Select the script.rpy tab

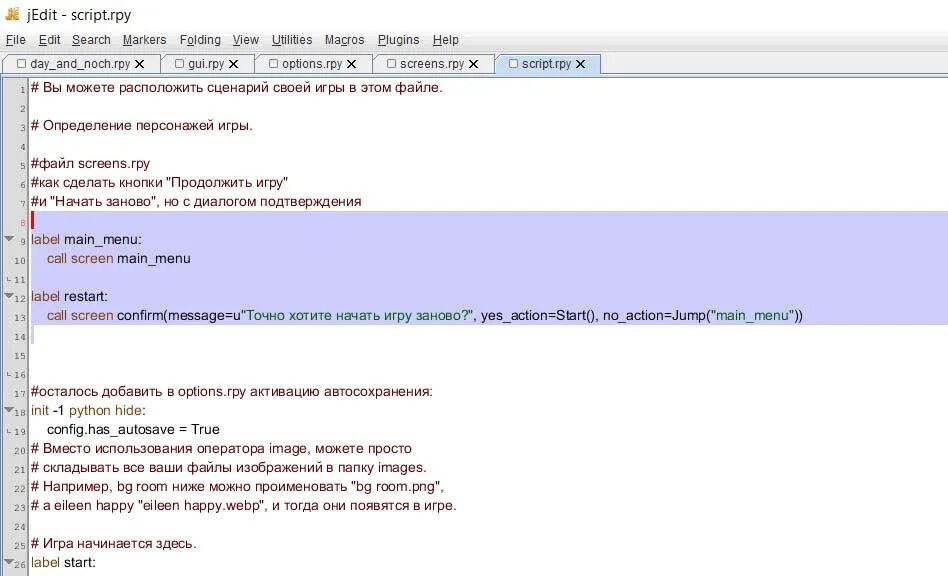point(547,63)
